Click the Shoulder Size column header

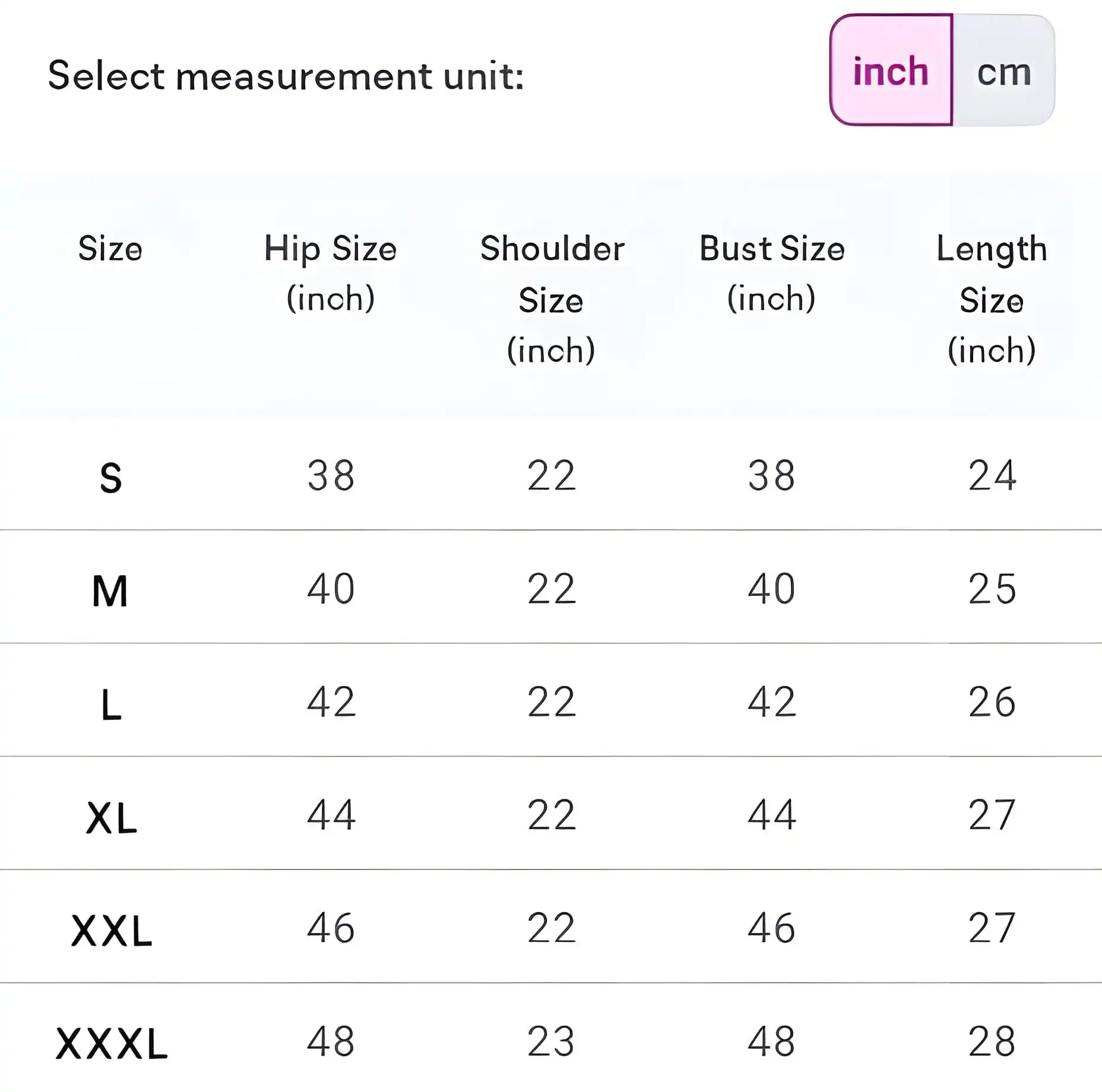(x=552, y=299)
